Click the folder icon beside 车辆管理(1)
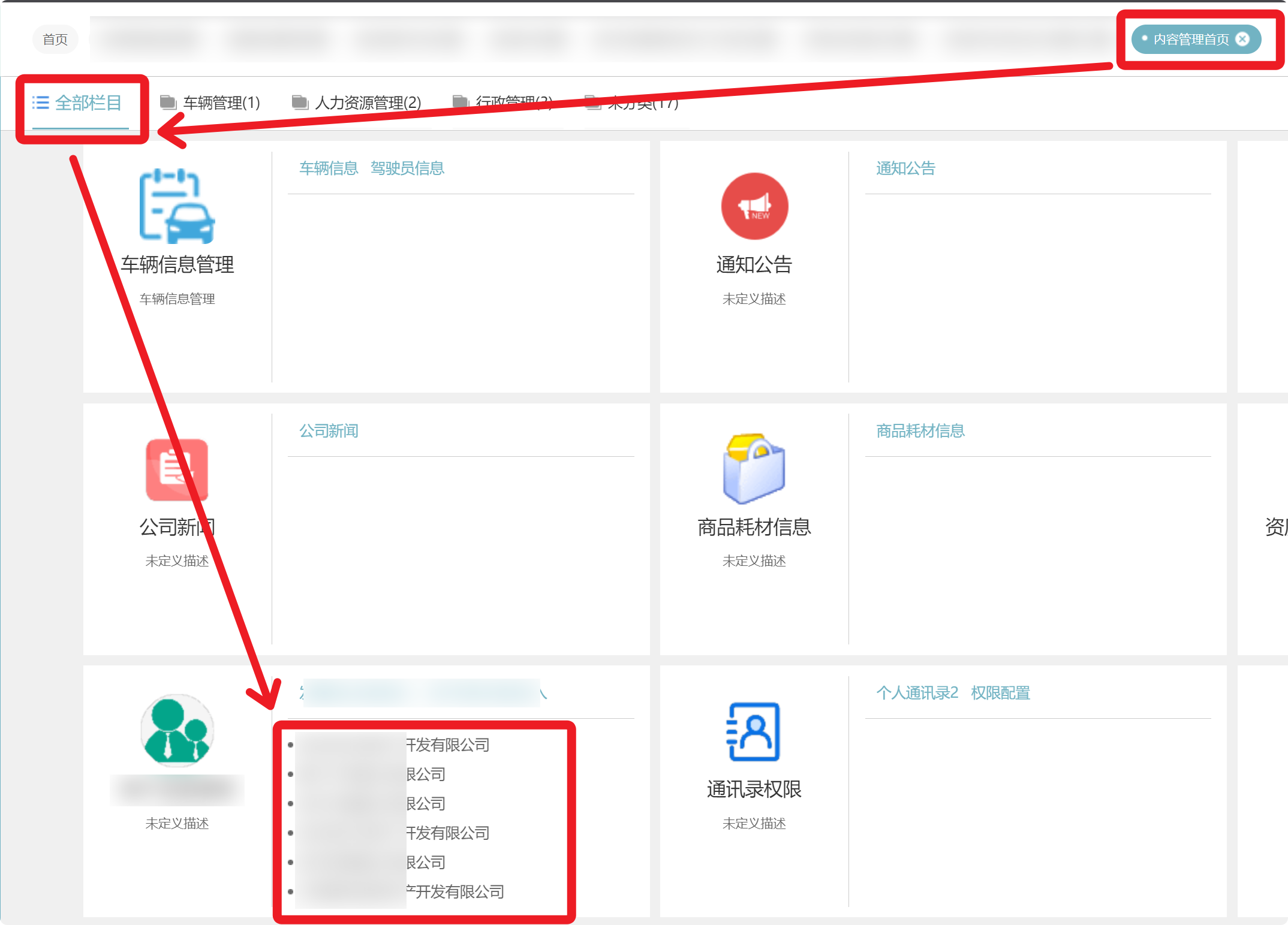1288x925 pixels. 168,103
